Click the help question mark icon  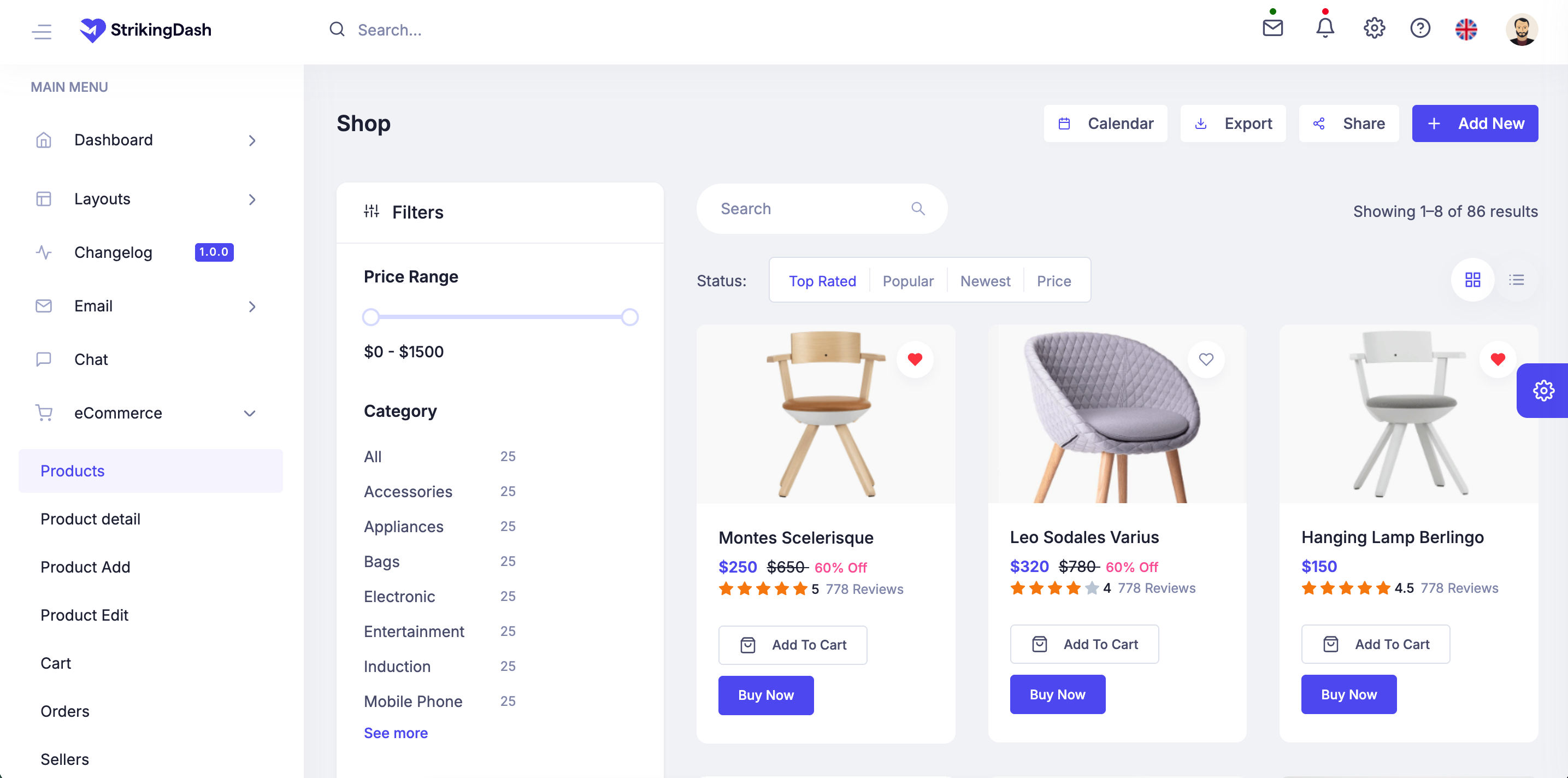[x=1420, y=28]
